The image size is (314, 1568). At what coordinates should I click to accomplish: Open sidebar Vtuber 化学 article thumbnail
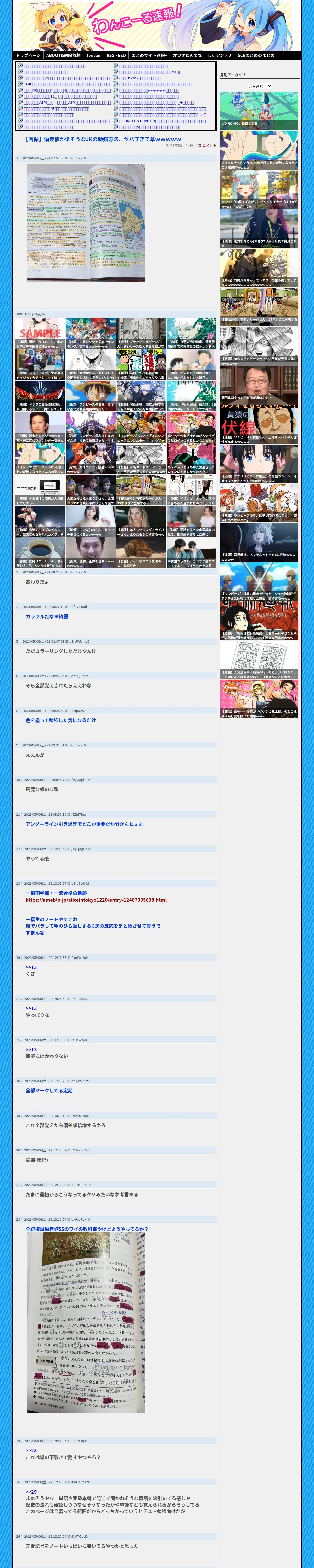[259, 189]
